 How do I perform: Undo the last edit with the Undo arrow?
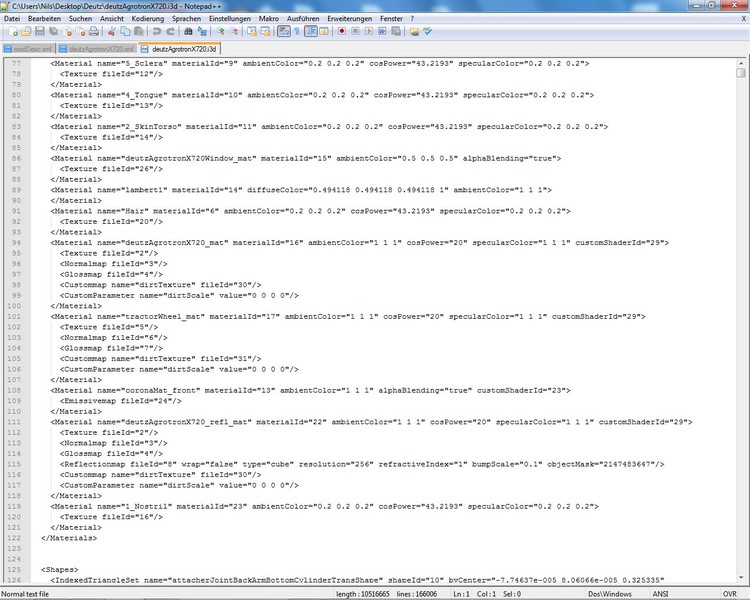156,32
